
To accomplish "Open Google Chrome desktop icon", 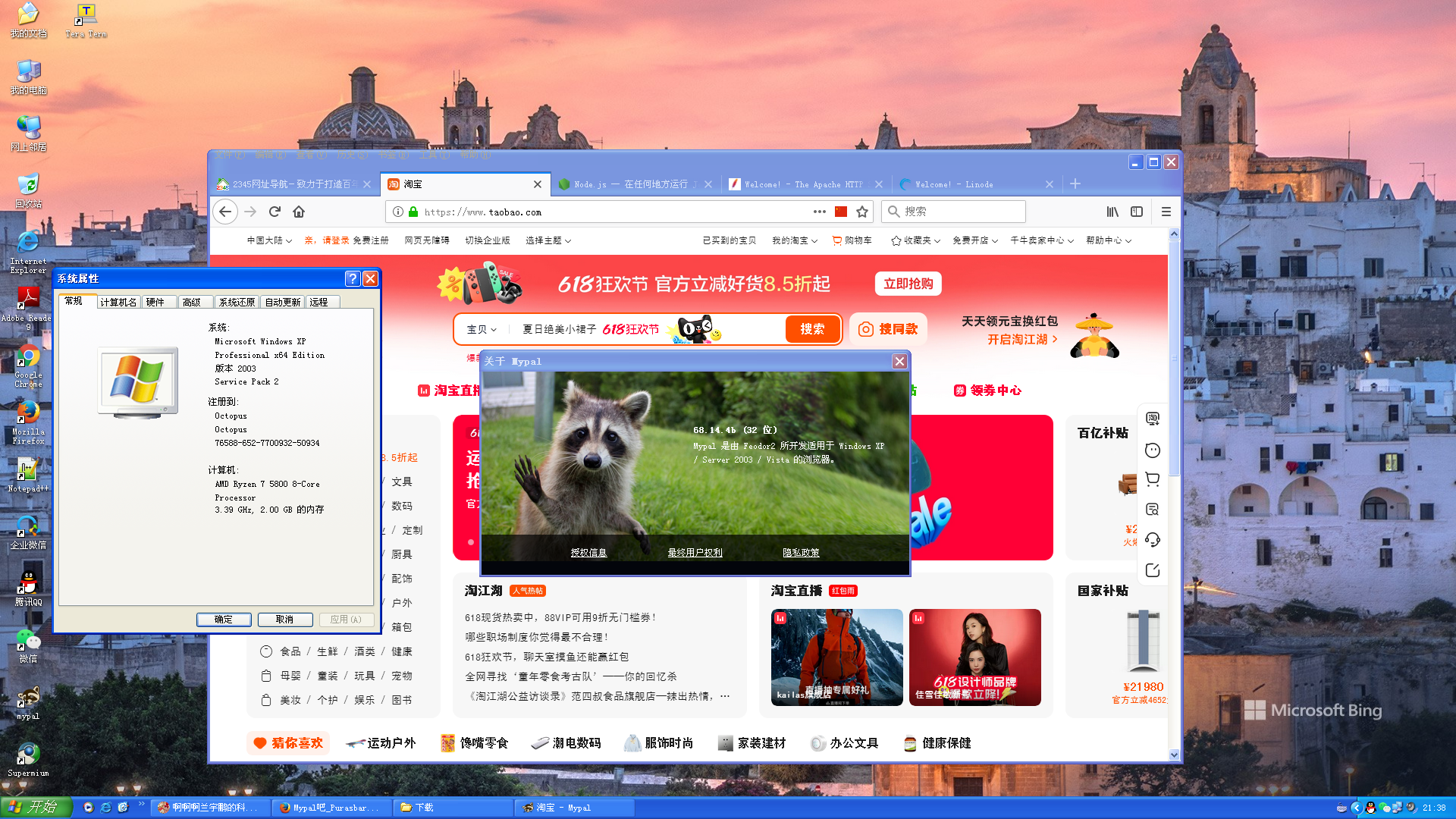I will (x=28, y=366).
